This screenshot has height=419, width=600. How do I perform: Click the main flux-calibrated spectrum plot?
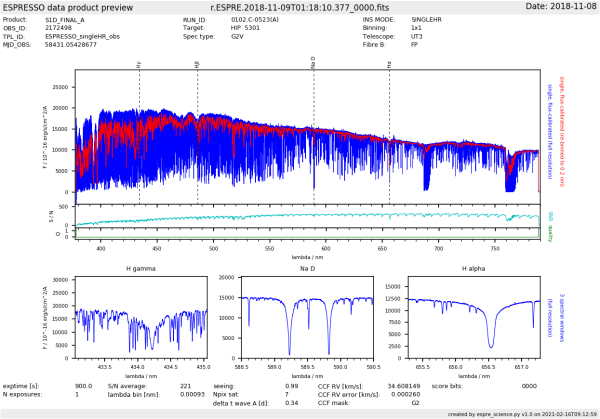coord(310,135)
